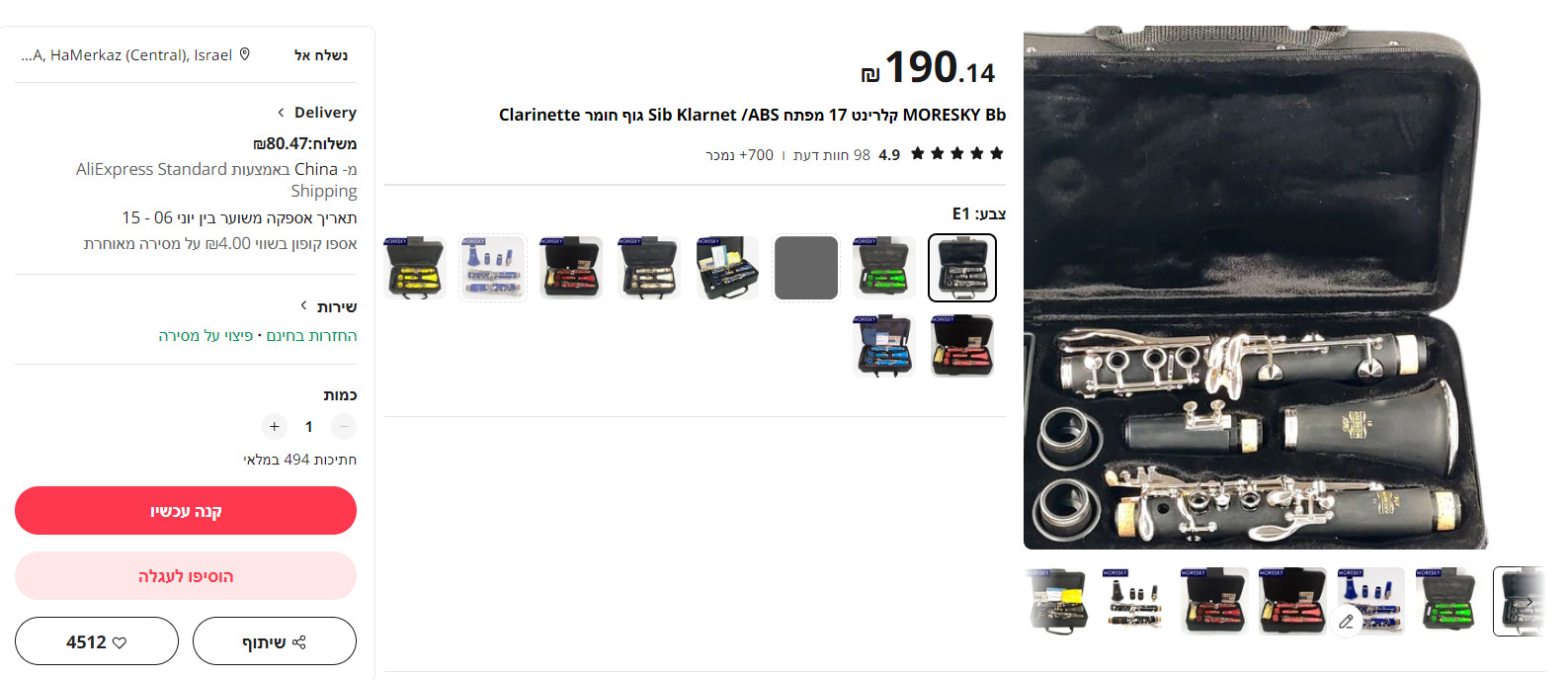1568x680 pixels.
Task: Click the red קנה עכשיו buy now button
Action: click(x=186, y=511)
